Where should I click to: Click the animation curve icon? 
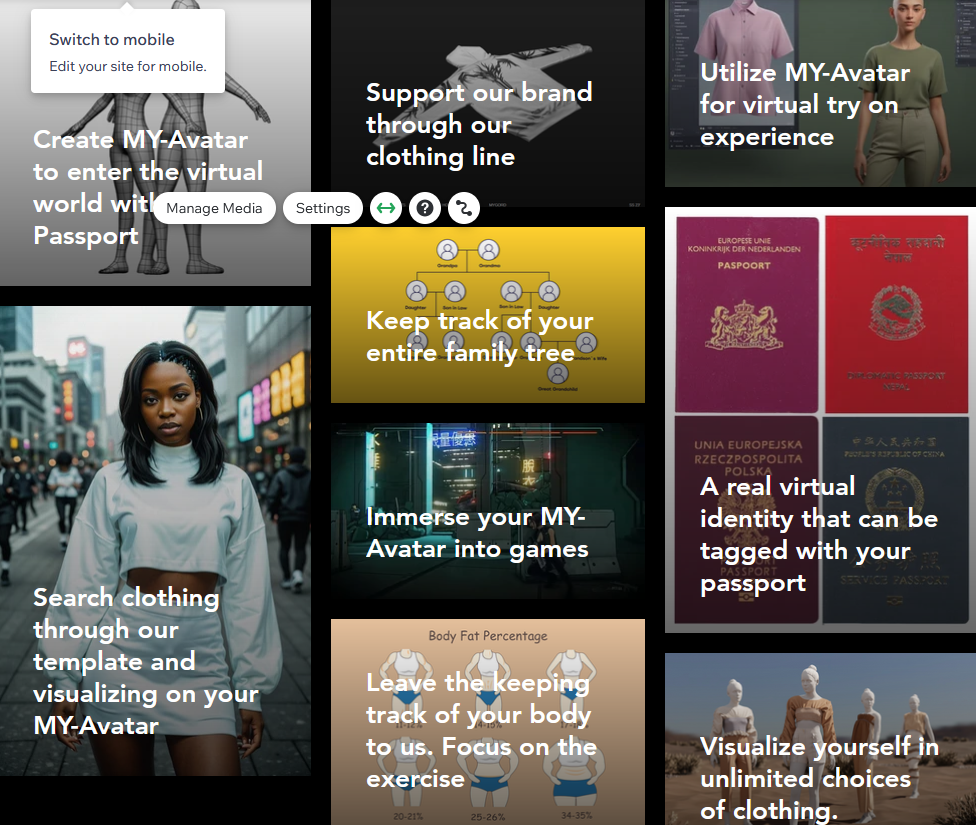[464, 208]
